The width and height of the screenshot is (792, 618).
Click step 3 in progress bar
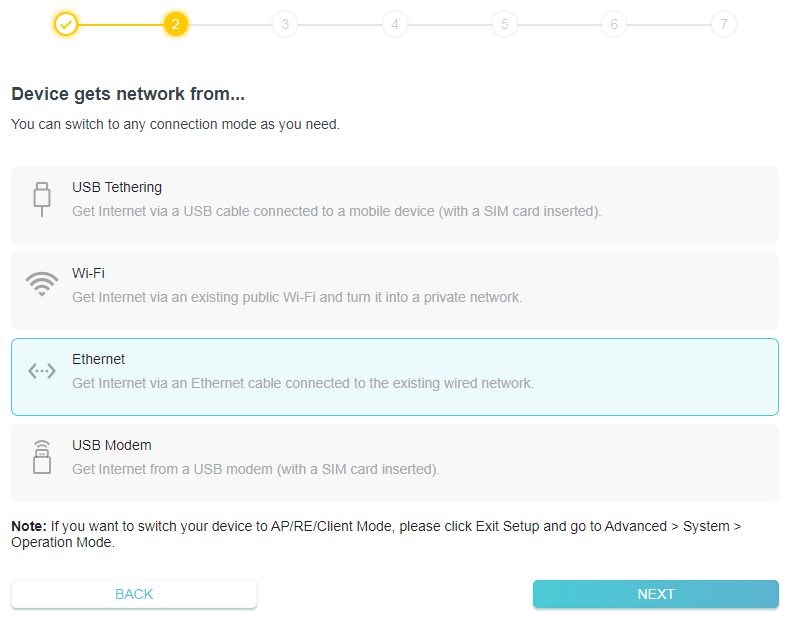point(285,24)
